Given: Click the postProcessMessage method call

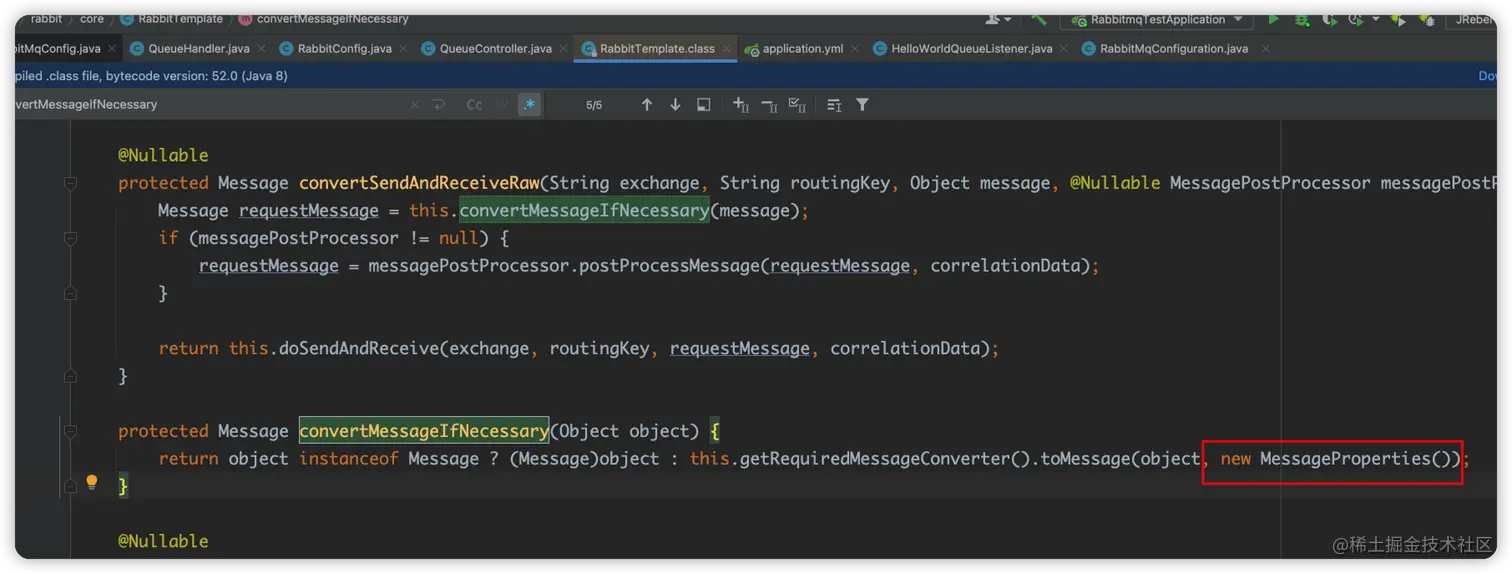Looking at the screenshot, I should coord(669,266).
